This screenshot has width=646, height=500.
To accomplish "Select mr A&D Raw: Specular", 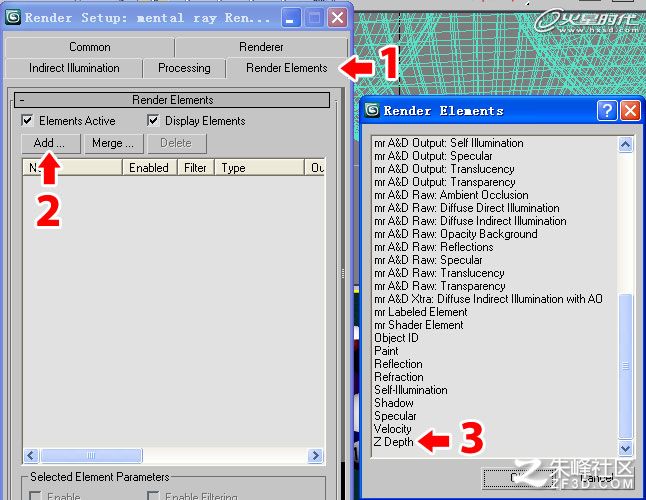I will 428,260.
